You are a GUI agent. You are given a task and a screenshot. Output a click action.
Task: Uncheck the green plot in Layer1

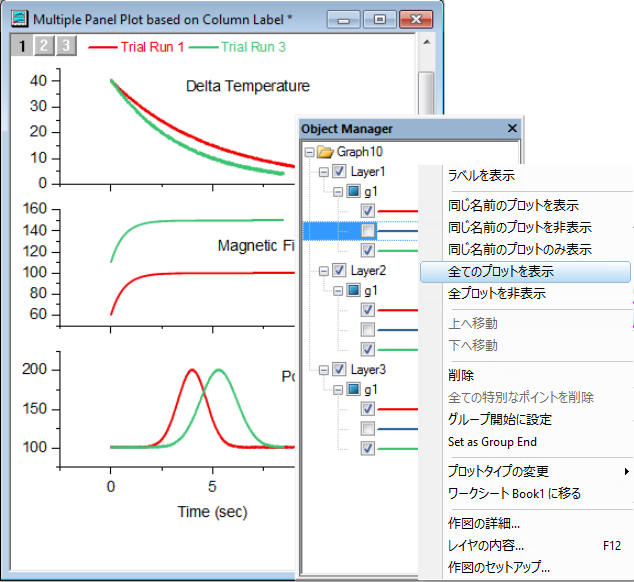[368, 250]
